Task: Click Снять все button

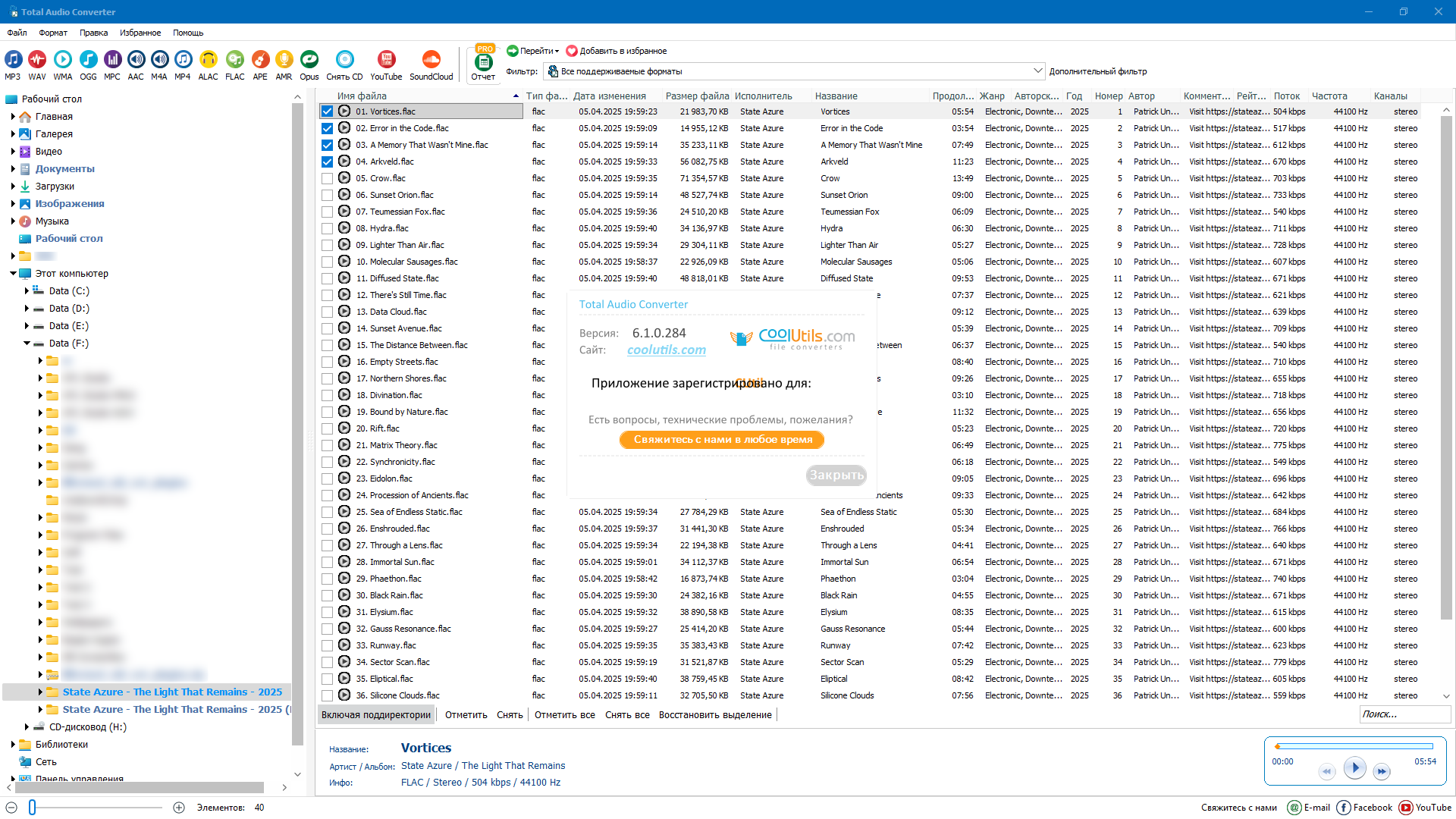Action: pos(627,715)
